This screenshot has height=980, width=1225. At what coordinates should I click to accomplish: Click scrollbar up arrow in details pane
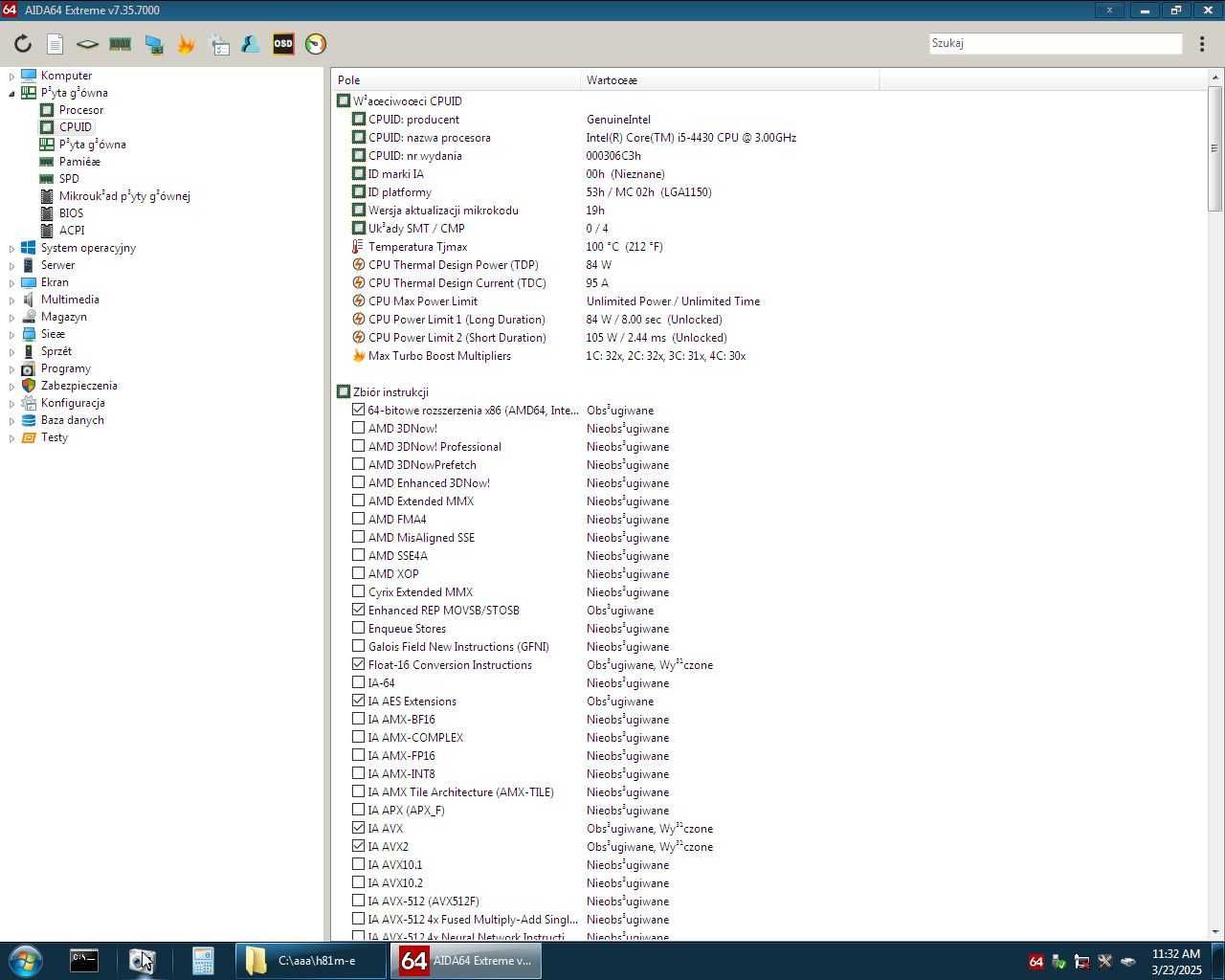point(1215,78)
